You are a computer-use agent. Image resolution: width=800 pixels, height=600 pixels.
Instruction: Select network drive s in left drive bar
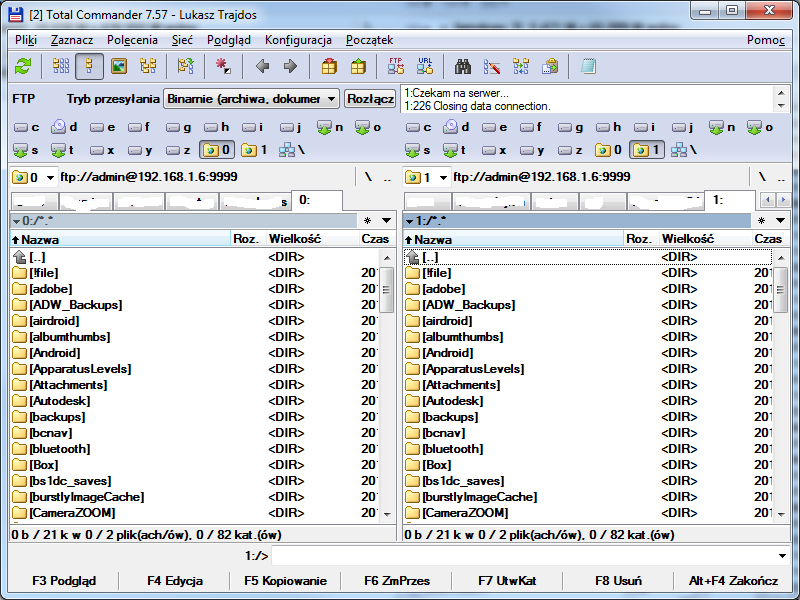26,151
